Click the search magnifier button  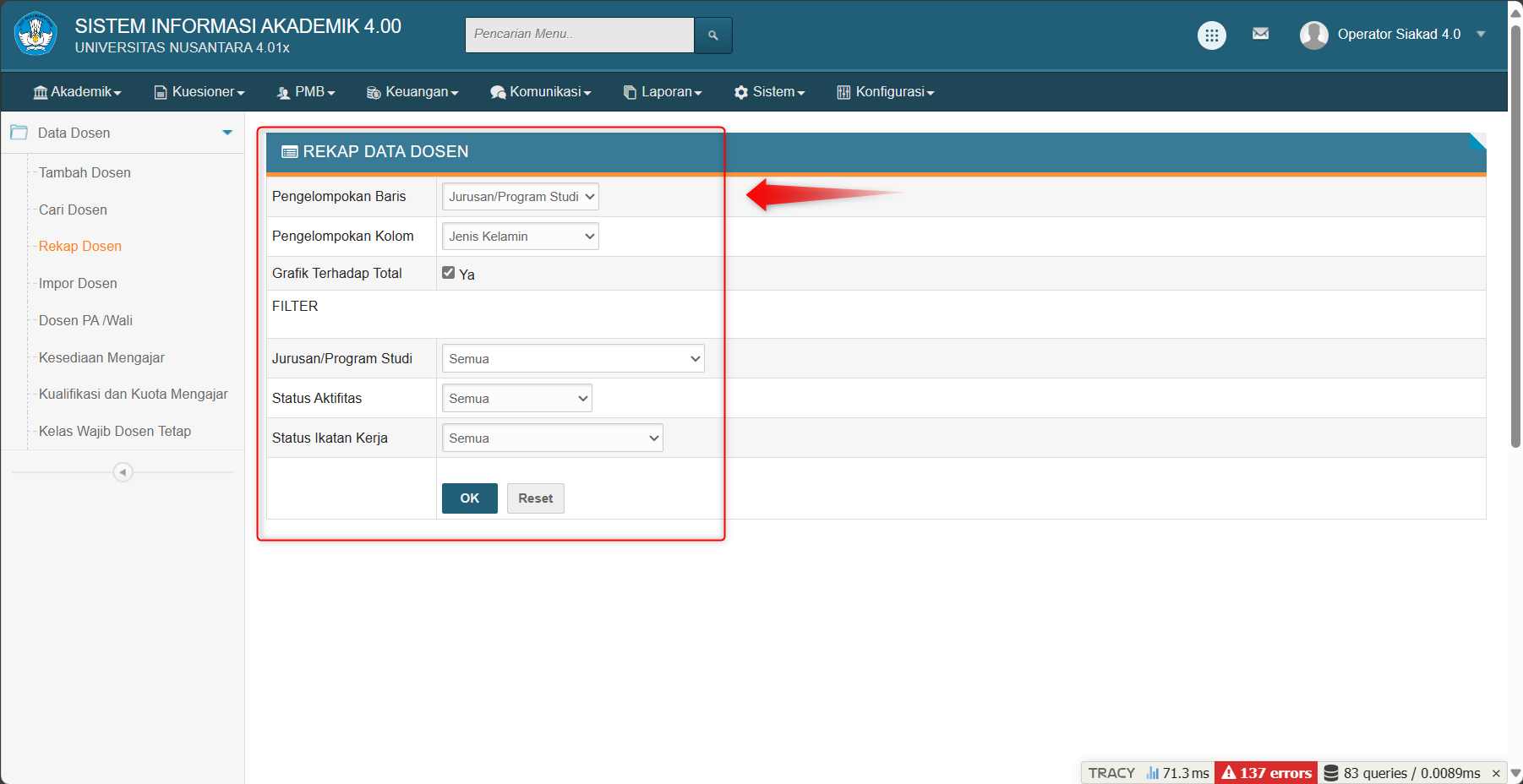(712, 35)
